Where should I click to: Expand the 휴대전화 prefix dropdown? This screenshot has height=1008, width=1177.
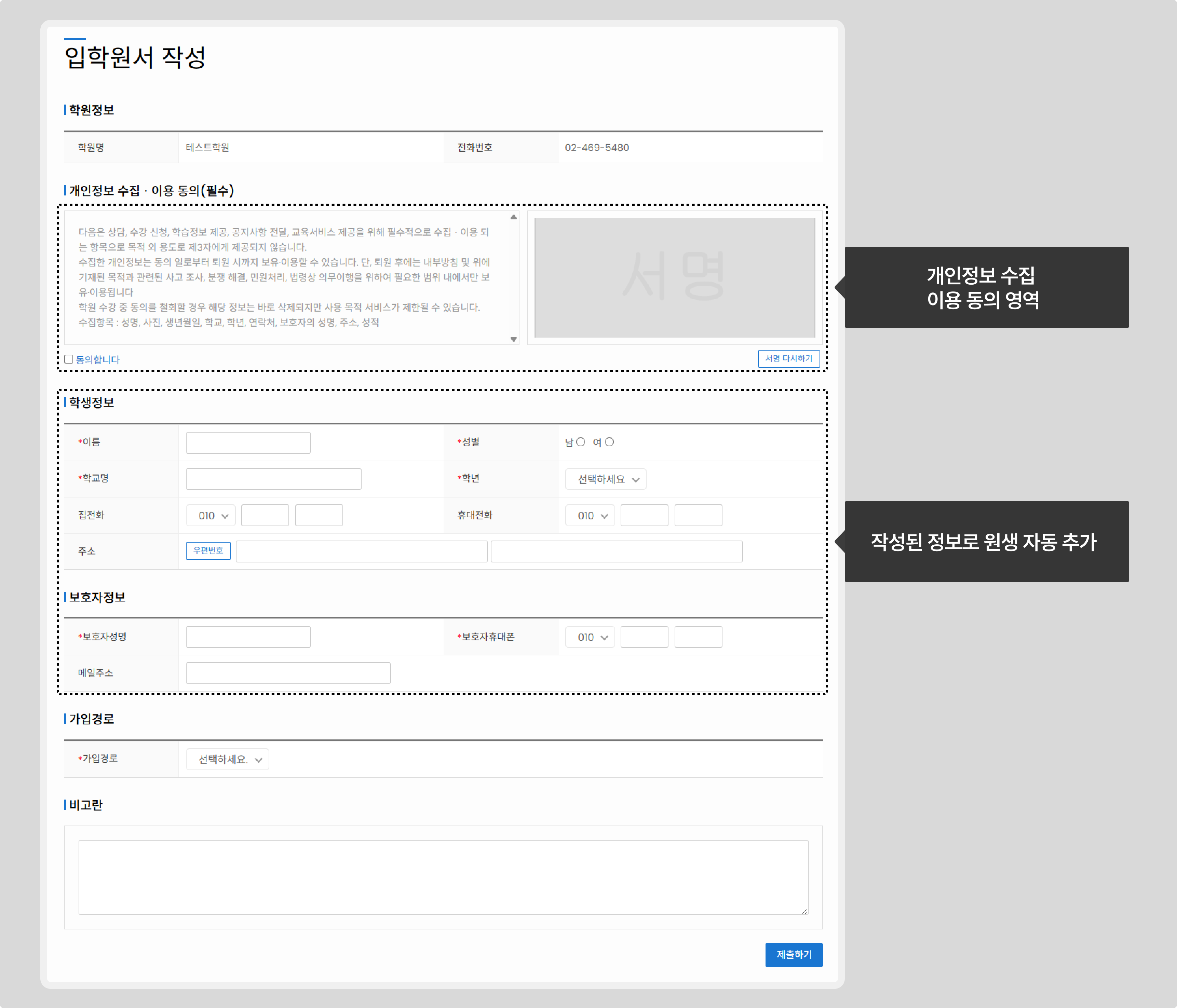pyautogui.click(x=590, y=515)
